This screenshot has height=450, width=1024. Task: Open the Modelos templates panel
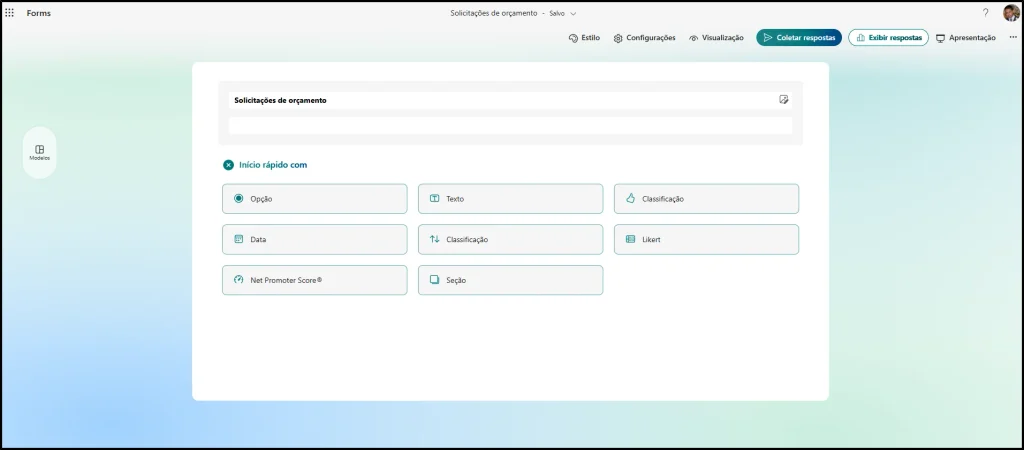tap(39, 153)
